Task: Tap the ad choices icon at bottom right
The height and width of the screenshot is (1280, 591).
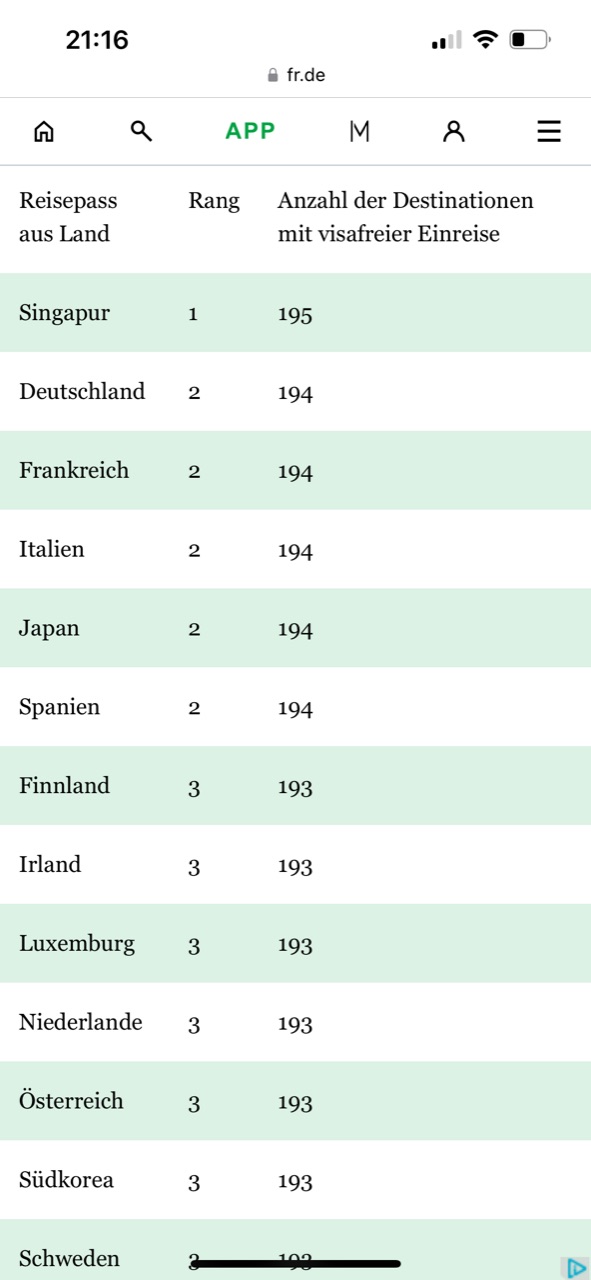Action: [575, 1267]
